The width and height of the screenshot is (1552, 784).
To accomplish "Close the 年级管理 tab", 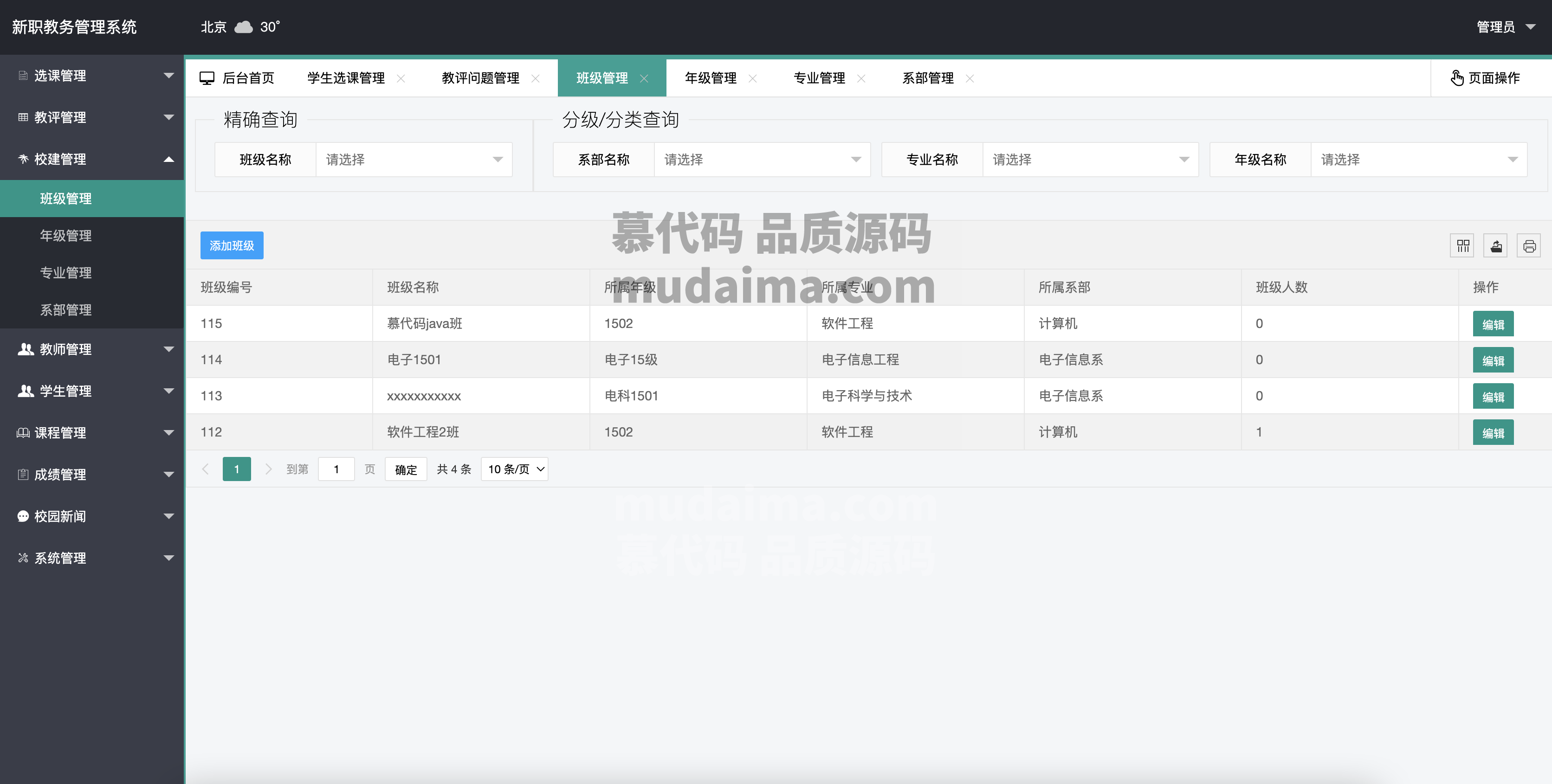I will [x=752, y=78].
